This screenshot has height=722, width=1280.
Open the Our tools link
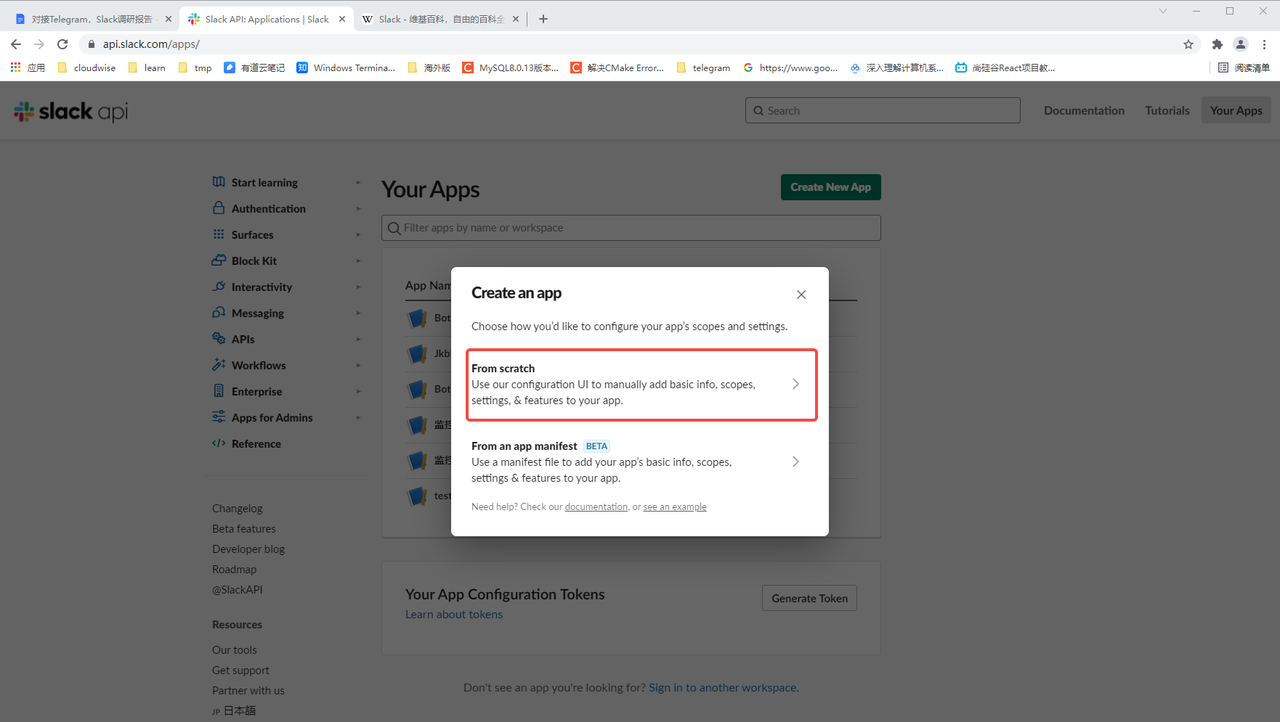pyautogui.click(x=234, y=650)
